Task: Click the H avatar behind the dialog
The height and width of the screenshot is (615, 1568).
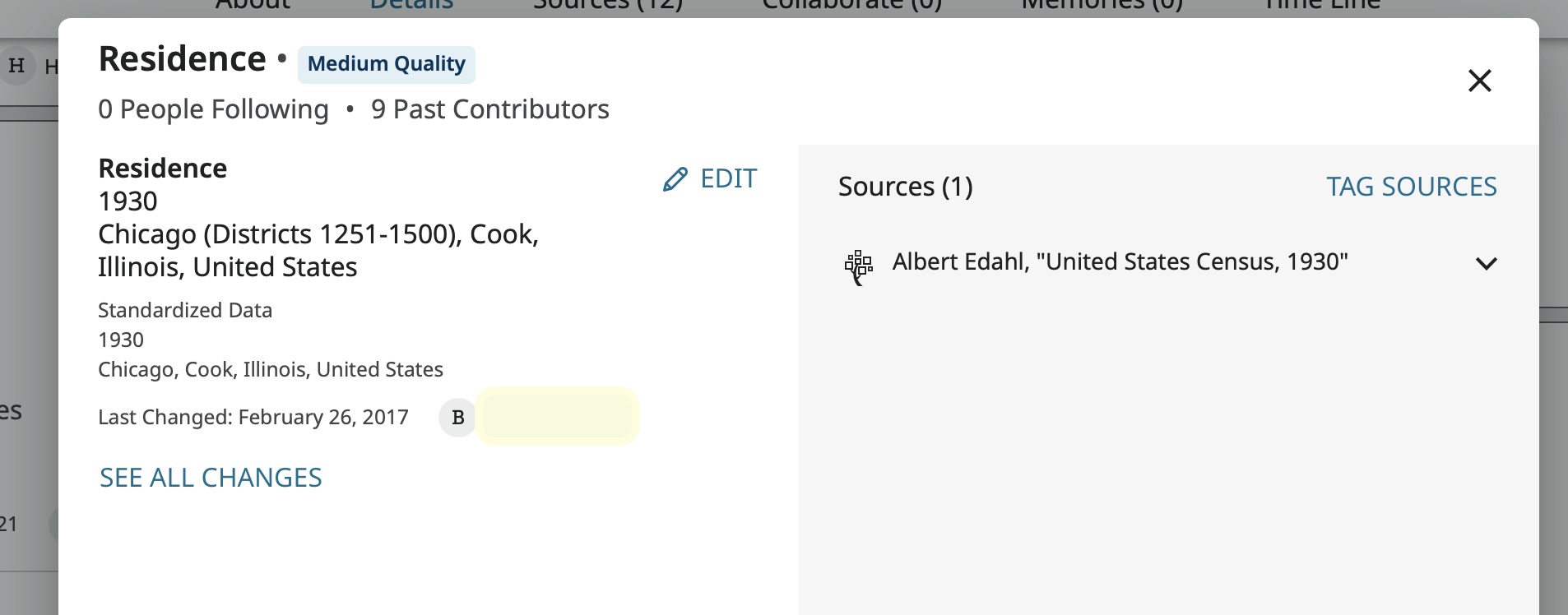Action: pos(16,66)
